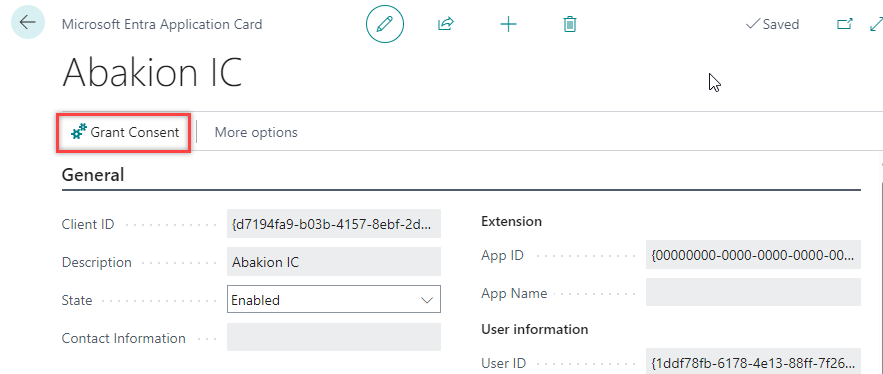The image size is (883, 374).
Task: Collapse the General section header
Action: click(93, 175)
